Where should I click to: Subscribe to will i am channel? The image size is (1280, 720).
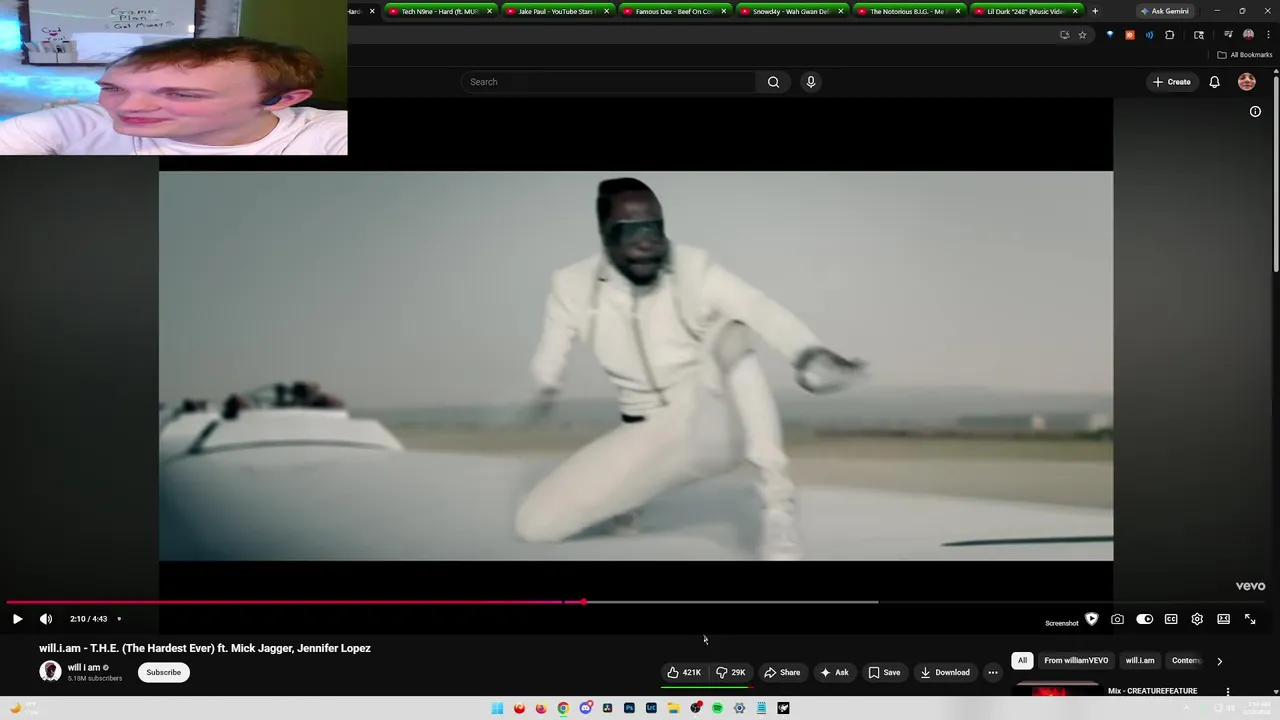(164, 672)
